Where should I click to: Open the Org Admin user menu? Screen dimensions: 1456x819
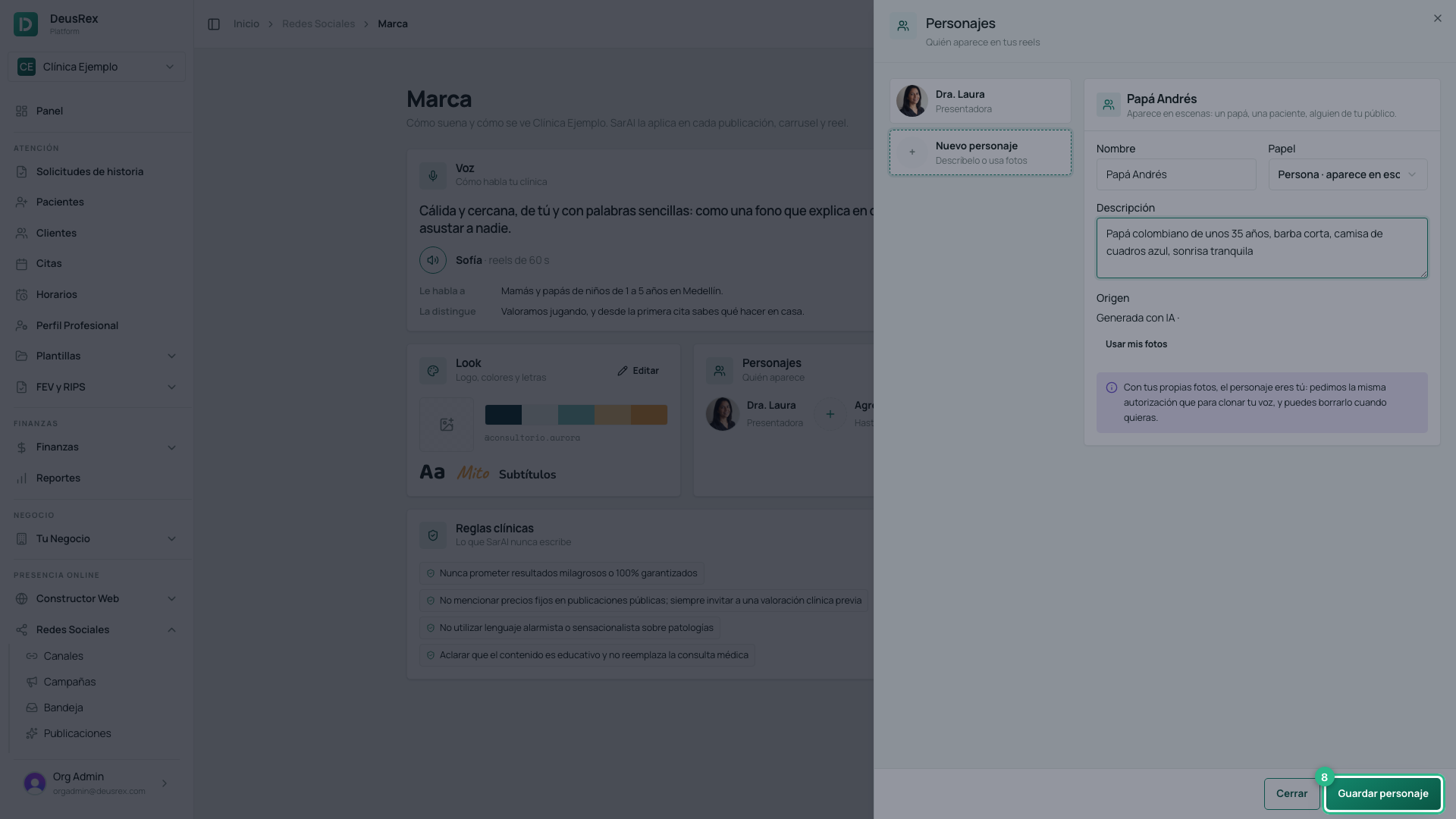[96, 783]
